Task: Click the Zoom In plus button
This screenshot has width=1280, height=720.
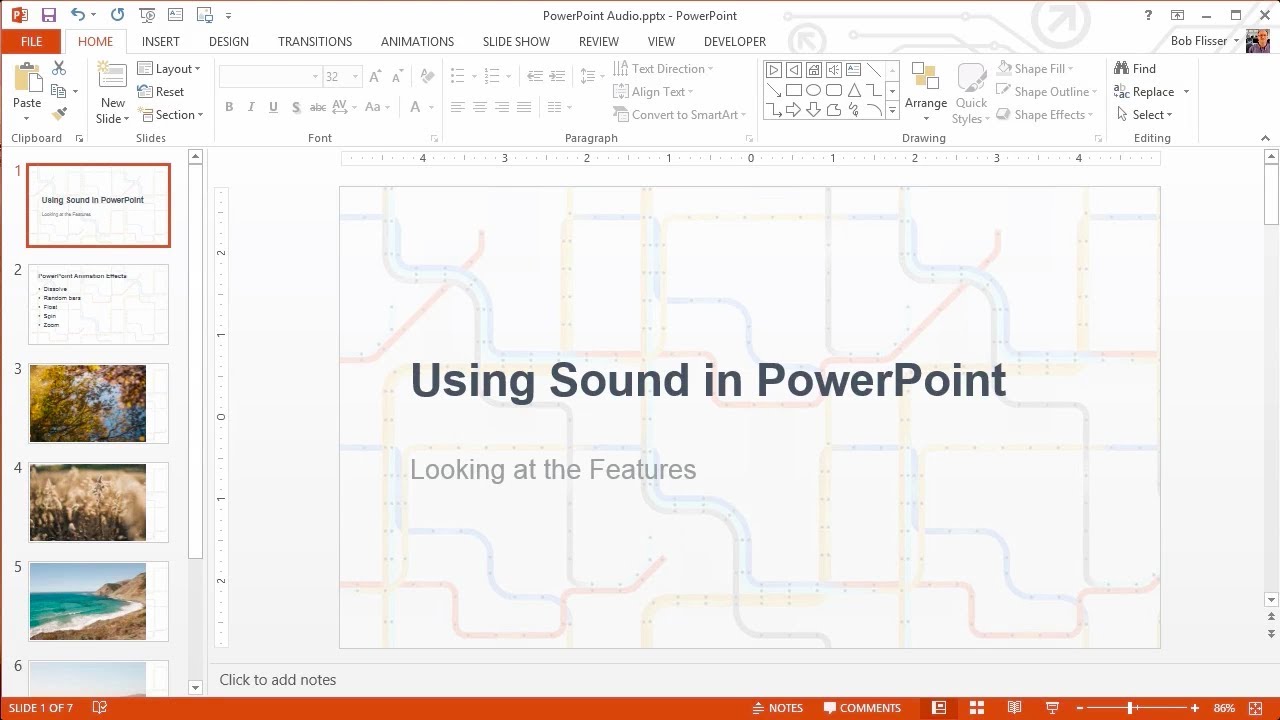Action: click(x=1194, y=708)
